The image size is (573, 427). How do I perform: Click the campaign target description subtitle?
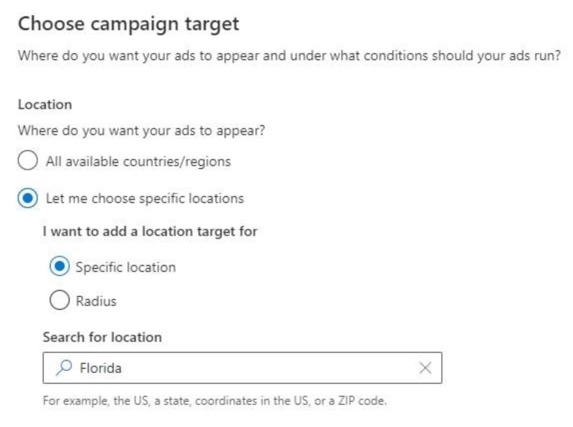(289, 56)
